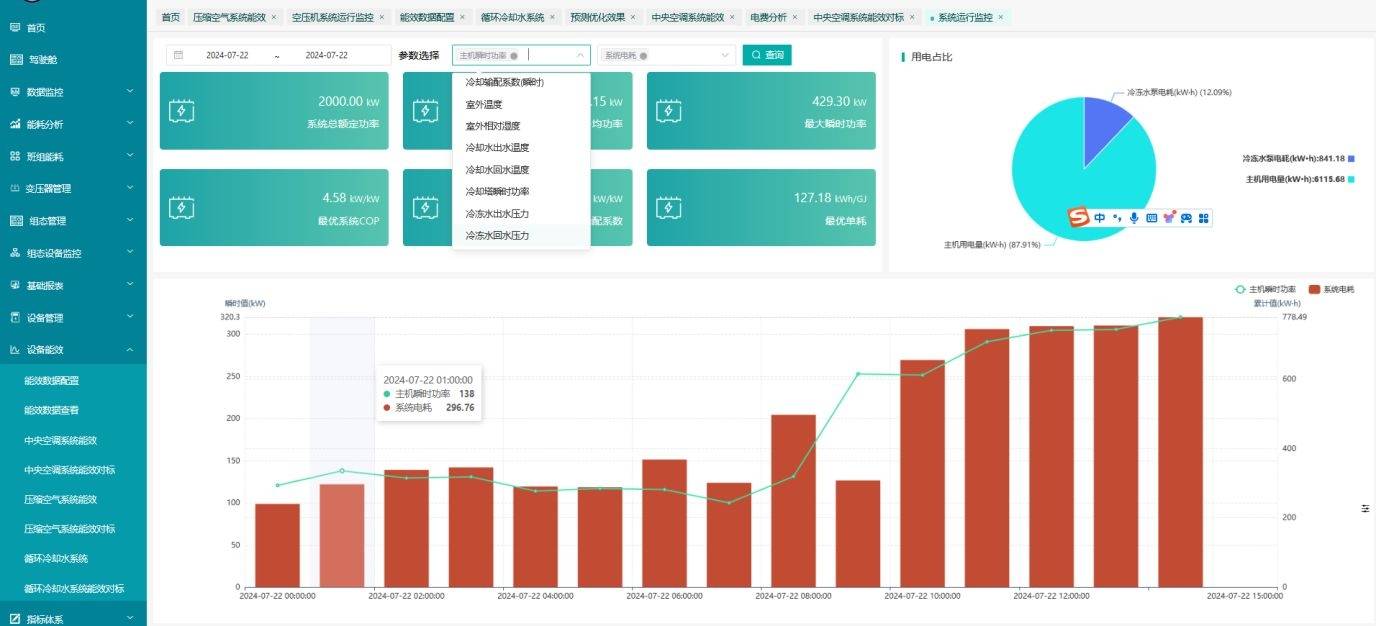This screenshot has height=626, width=1376.
Task: Open the Sogou soft keyboard icon
Action: point(1151,217)
